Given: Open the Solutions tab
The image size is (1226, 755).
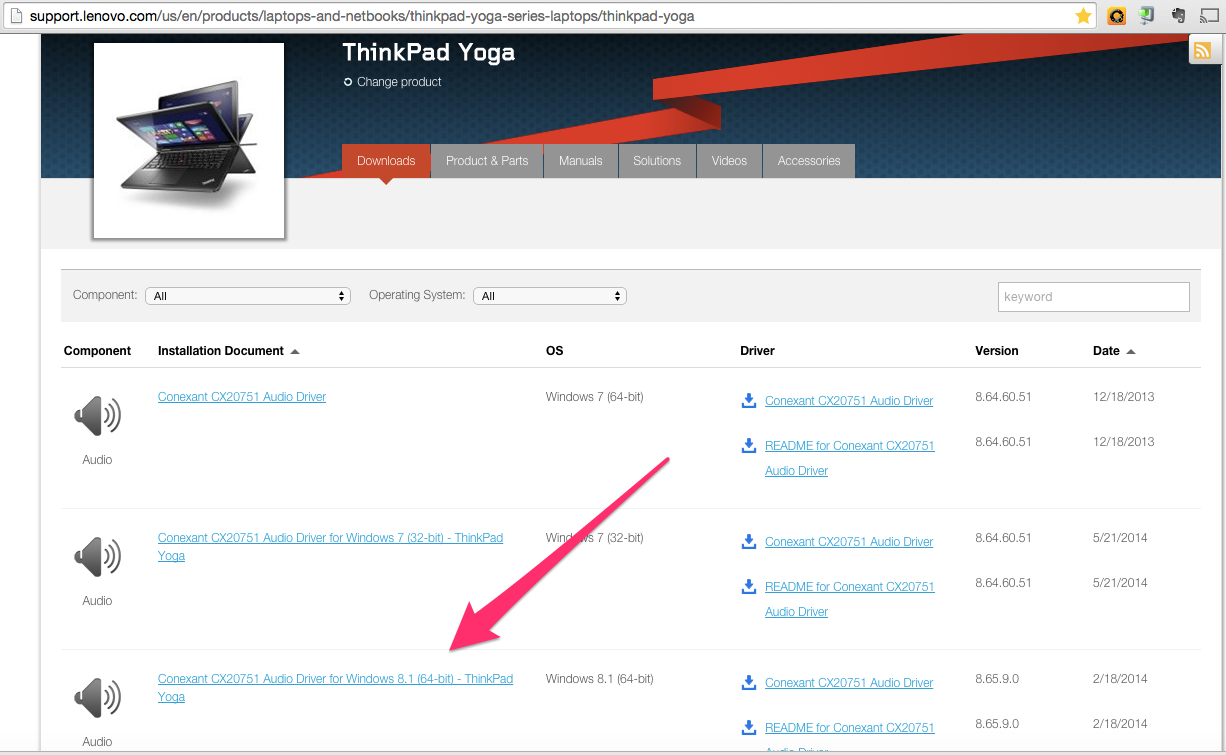Looking at the screenshot, I should pyautogui.click(x=657, y=161).
